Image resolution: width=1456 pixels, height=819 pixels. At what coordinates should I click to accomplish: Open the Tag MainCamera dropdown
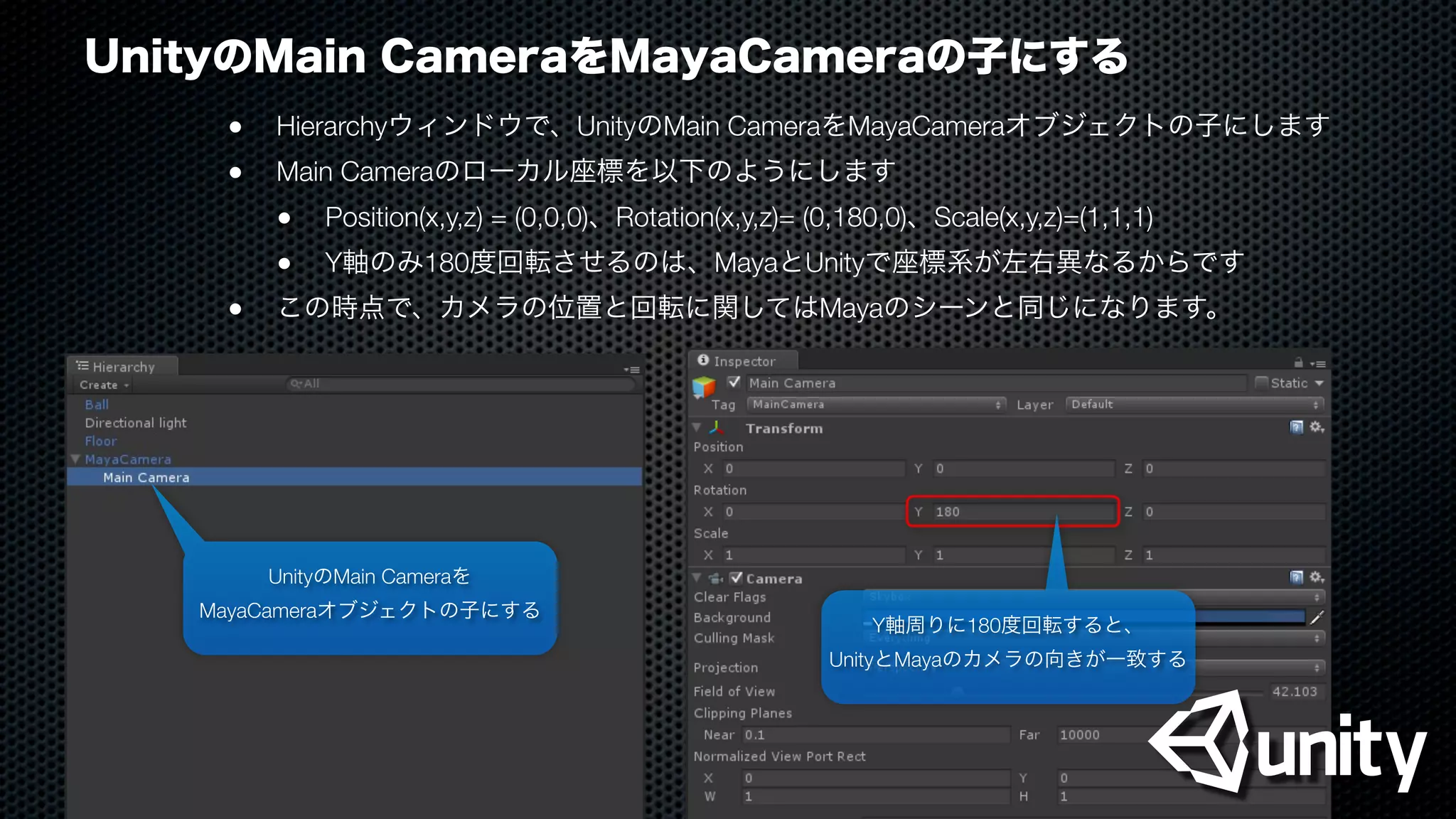click(x=876, y=405)
